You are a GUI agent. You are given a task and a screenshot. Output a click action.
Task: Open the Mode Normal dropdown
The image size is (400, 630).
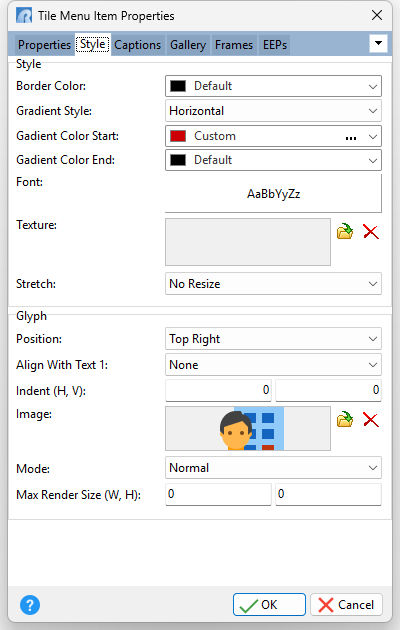coord(273,468)
